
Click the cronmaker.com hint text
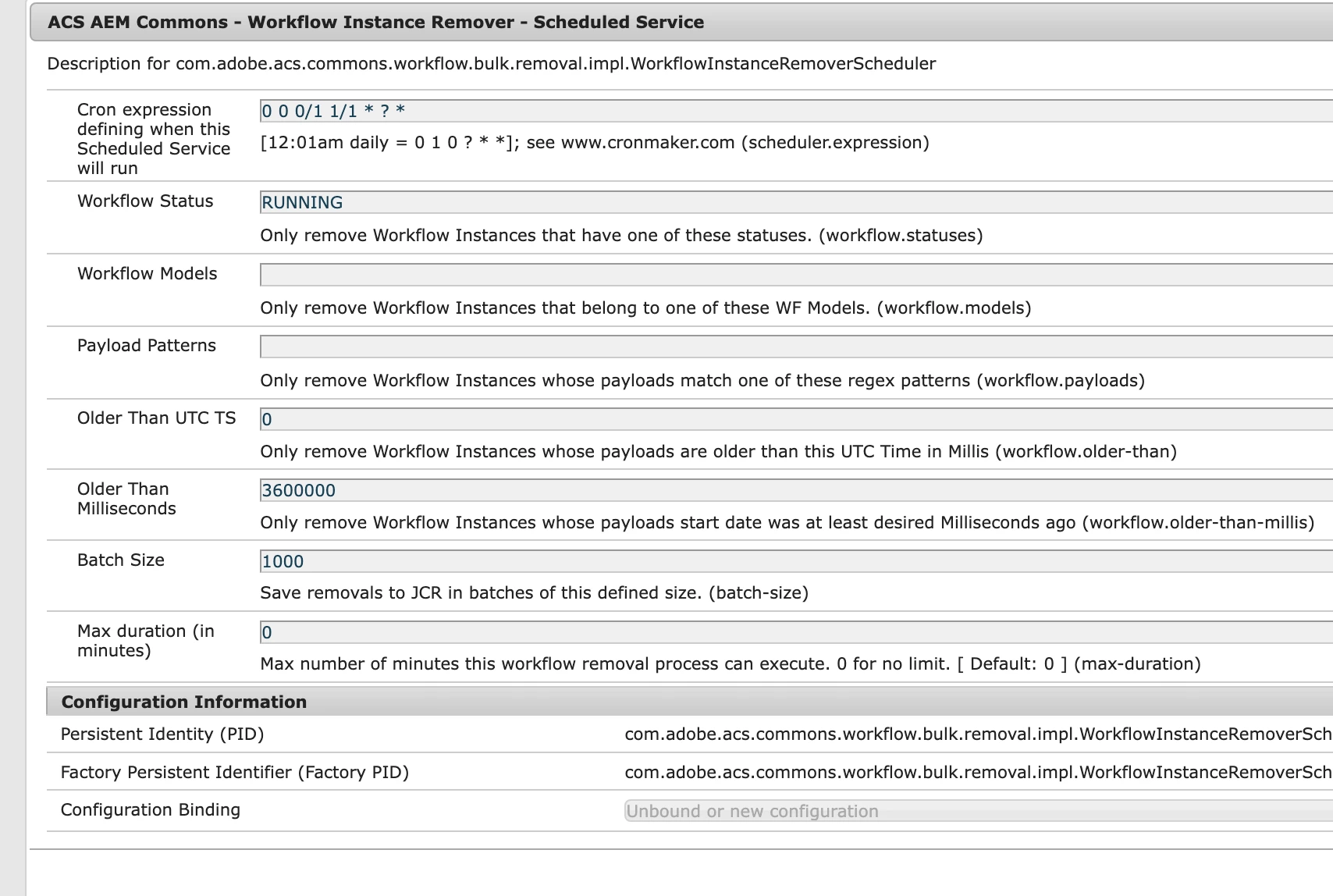point(595,143)
